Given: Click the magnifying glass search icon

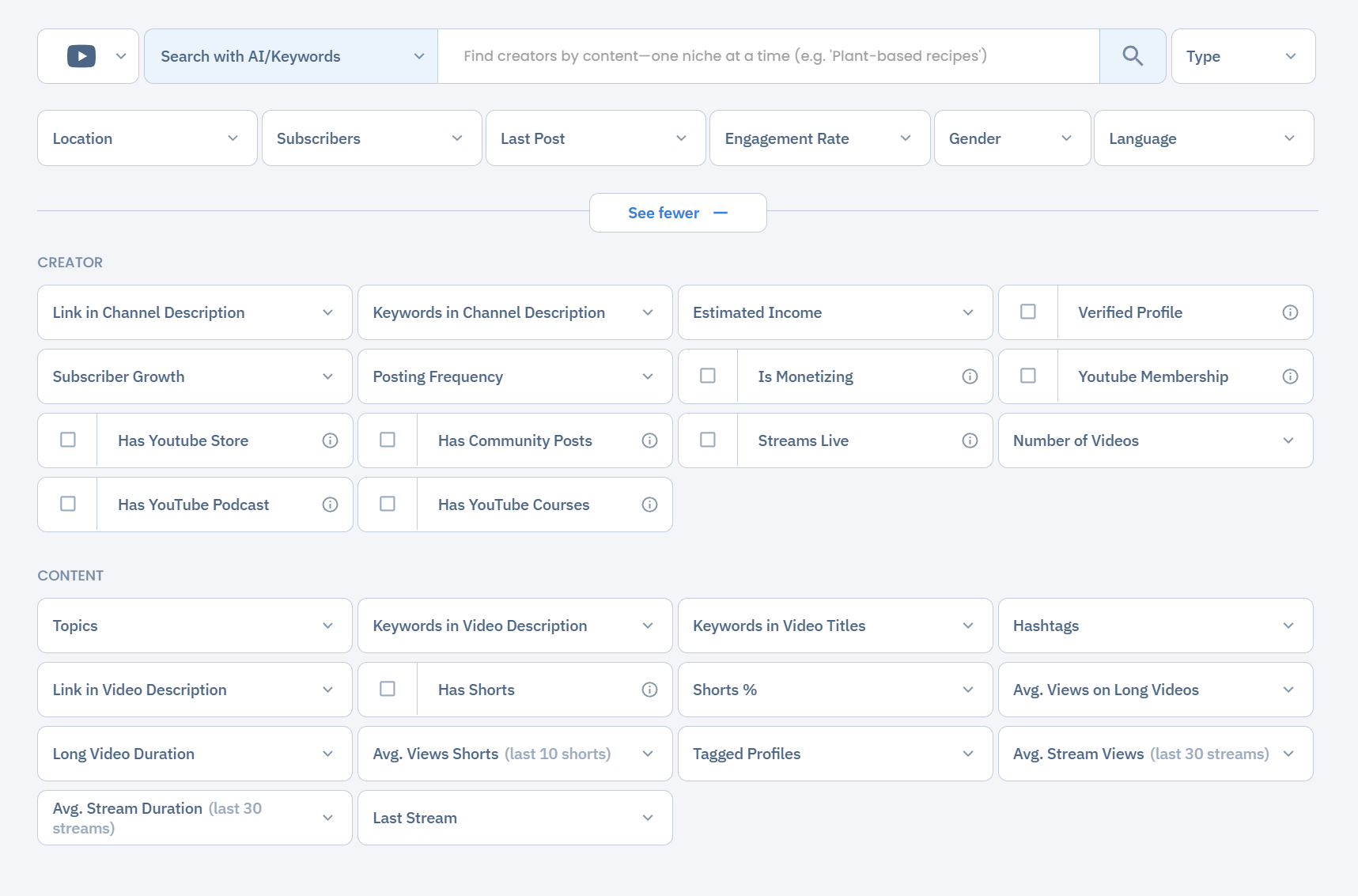Looking at the screenshot, I should [1133, 56].
